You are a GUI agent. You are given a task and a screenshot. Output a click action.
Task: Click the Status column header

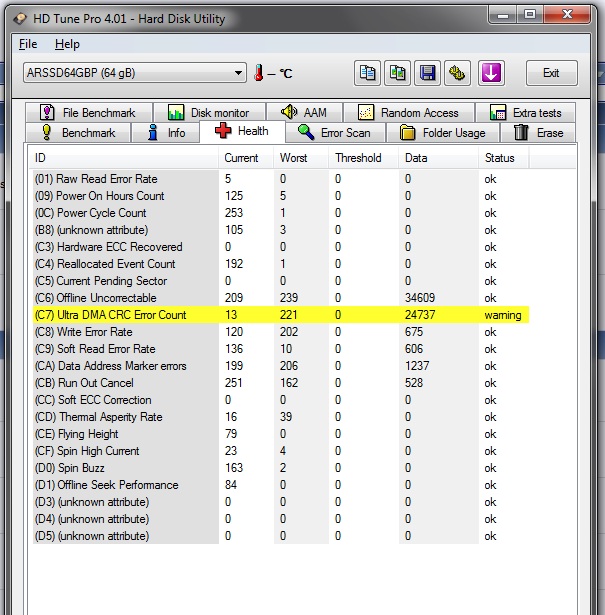click(504, 158)
